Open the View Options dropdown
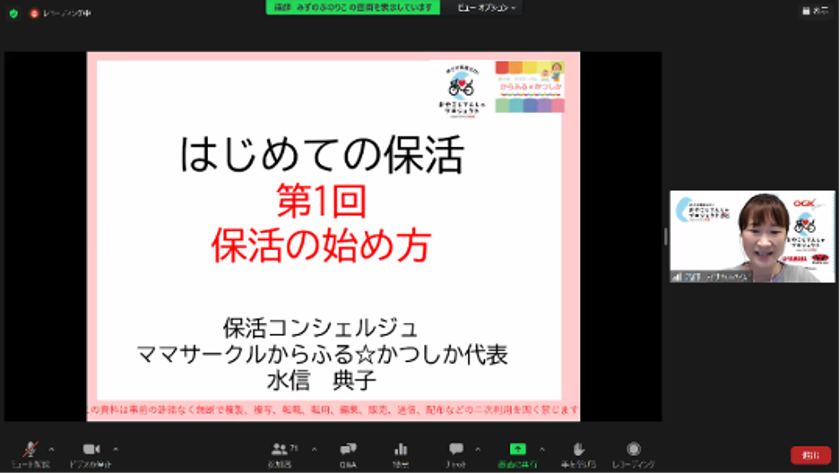Image resolution: width=840 pixels, height=474 pixels. (486, 7)
